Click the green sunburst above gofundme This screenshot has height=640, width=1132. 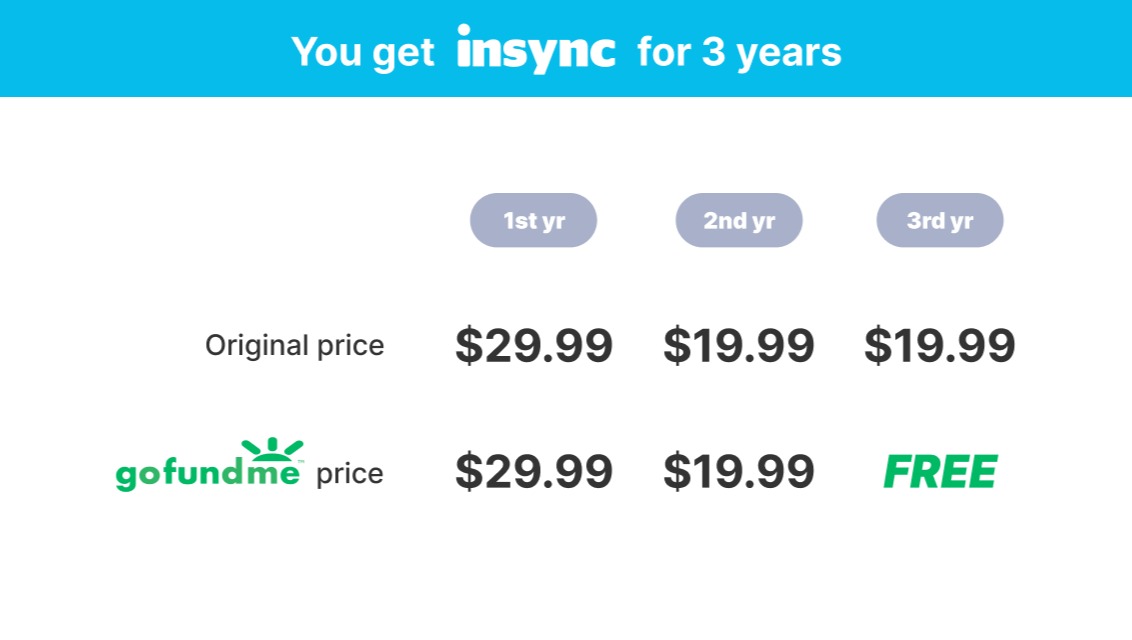coord(272,450)
